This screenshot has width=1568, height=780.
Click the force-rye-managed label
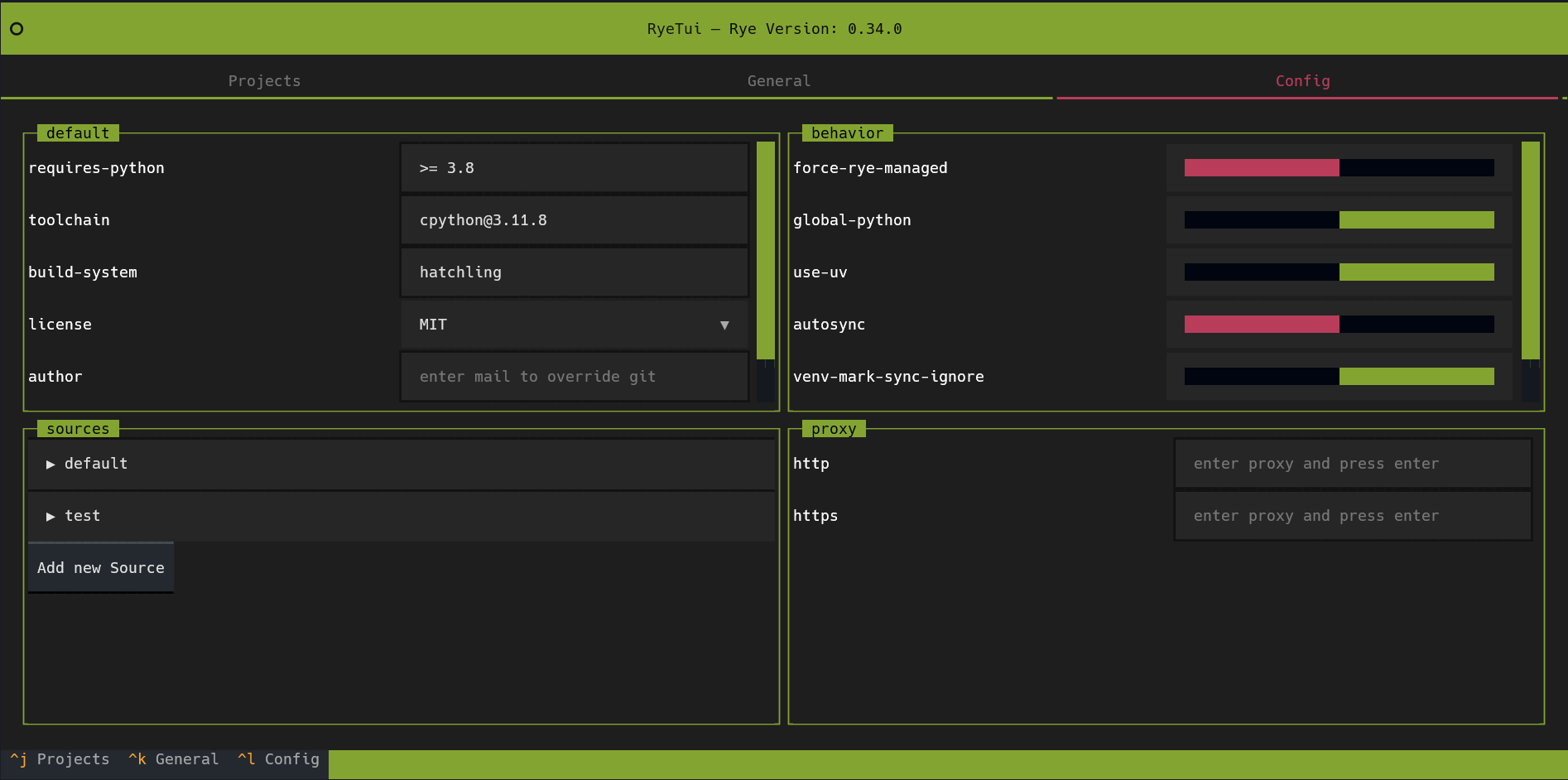870,168
